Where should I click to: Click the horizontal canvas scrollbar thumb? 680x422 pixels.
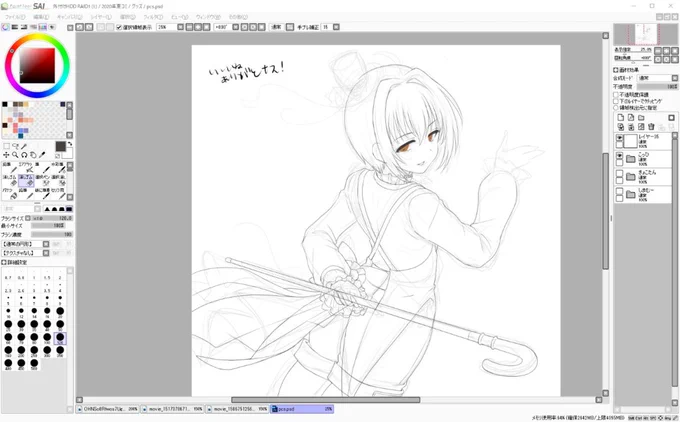(x=325, y=400)
